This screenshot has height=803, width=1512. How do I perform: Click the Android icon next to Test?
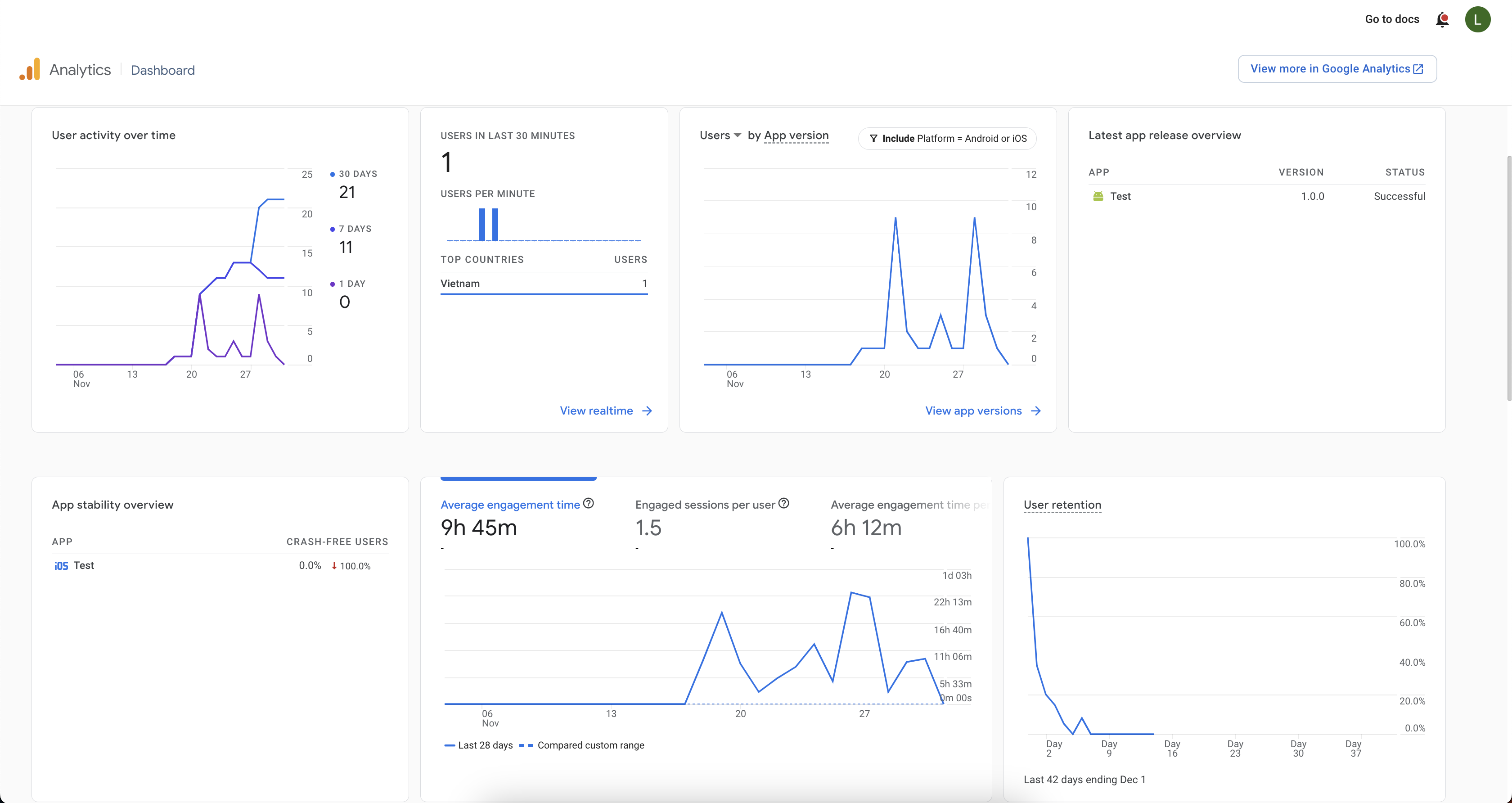[1098, 196]
